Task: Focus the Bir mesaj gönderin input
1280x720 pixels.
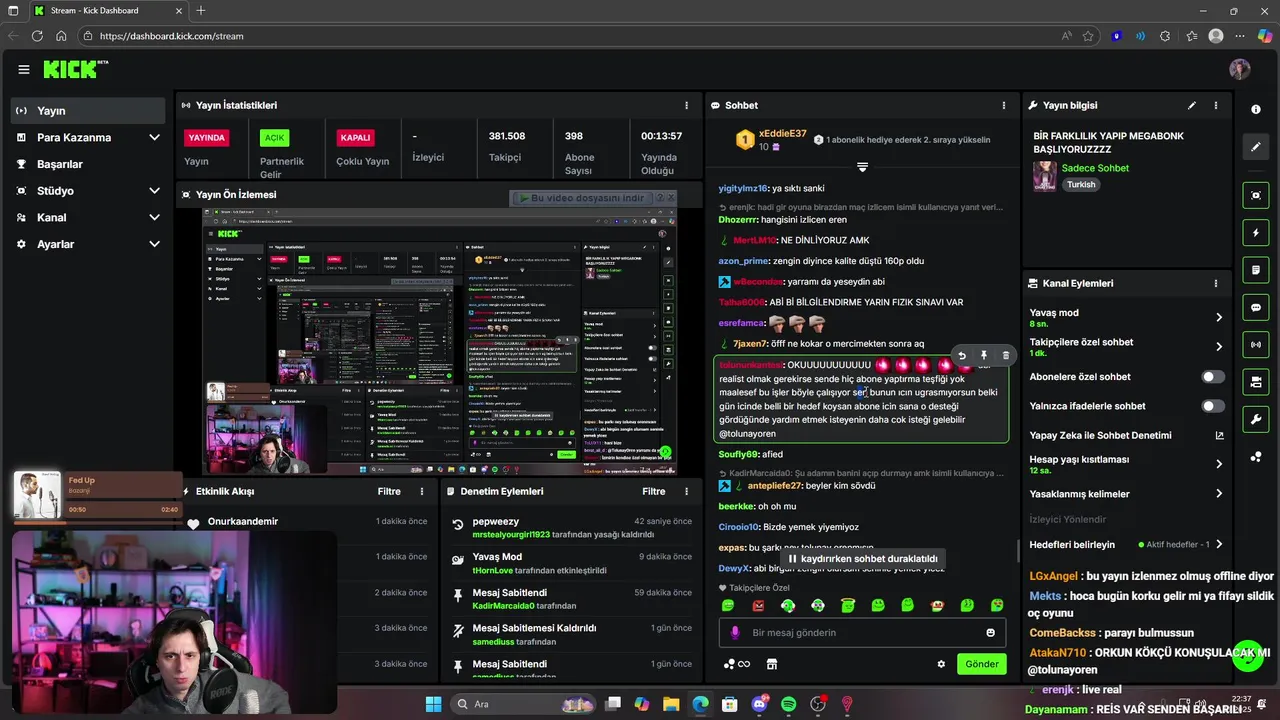Action: 862,632
